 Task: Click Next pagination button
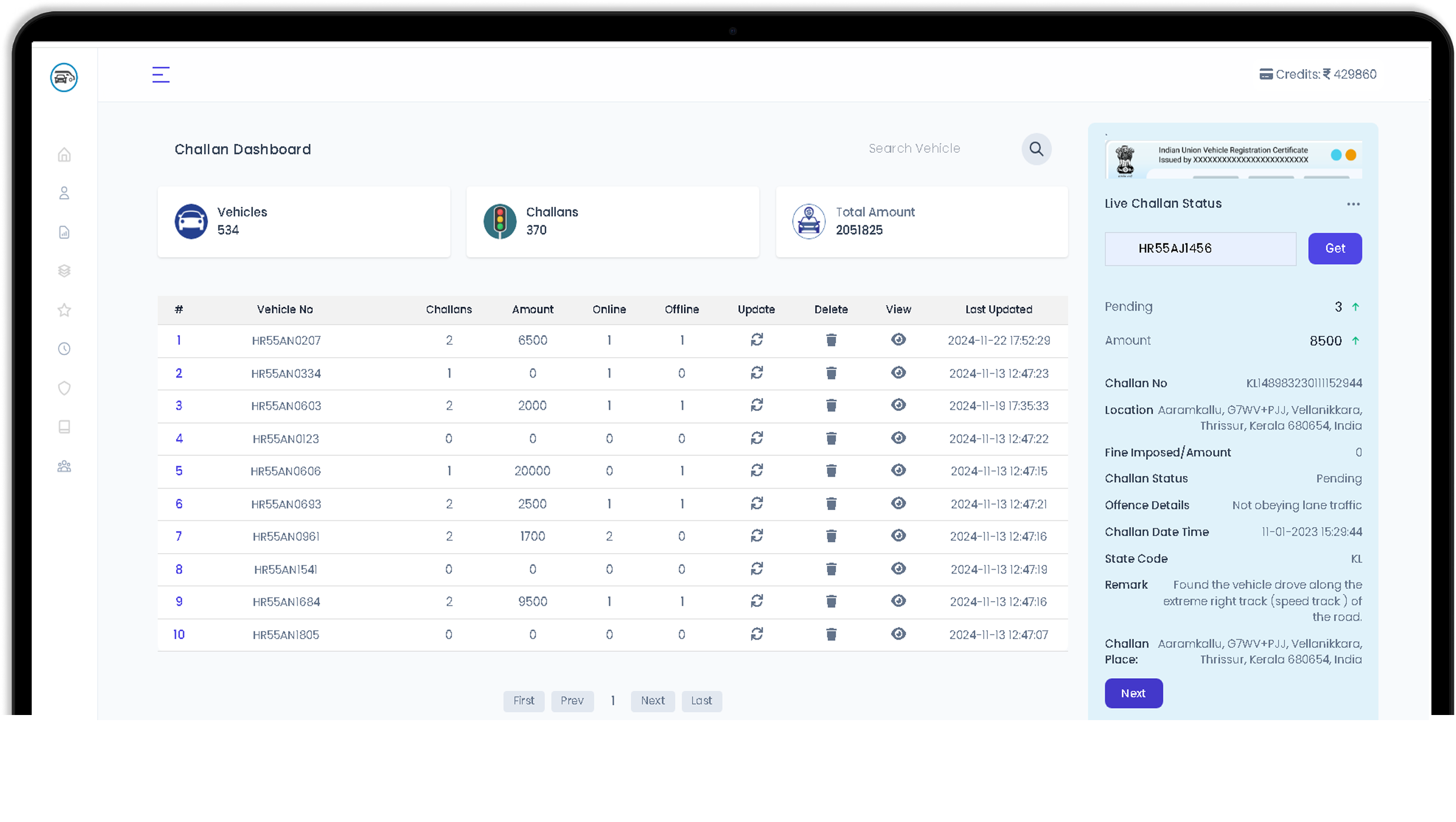point(652,701)
